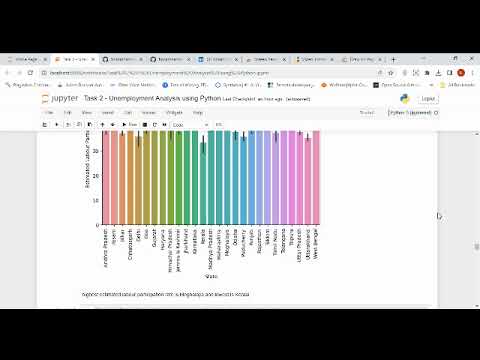Open the Help menu in Jupyter
480x360 pixels.
198,113
